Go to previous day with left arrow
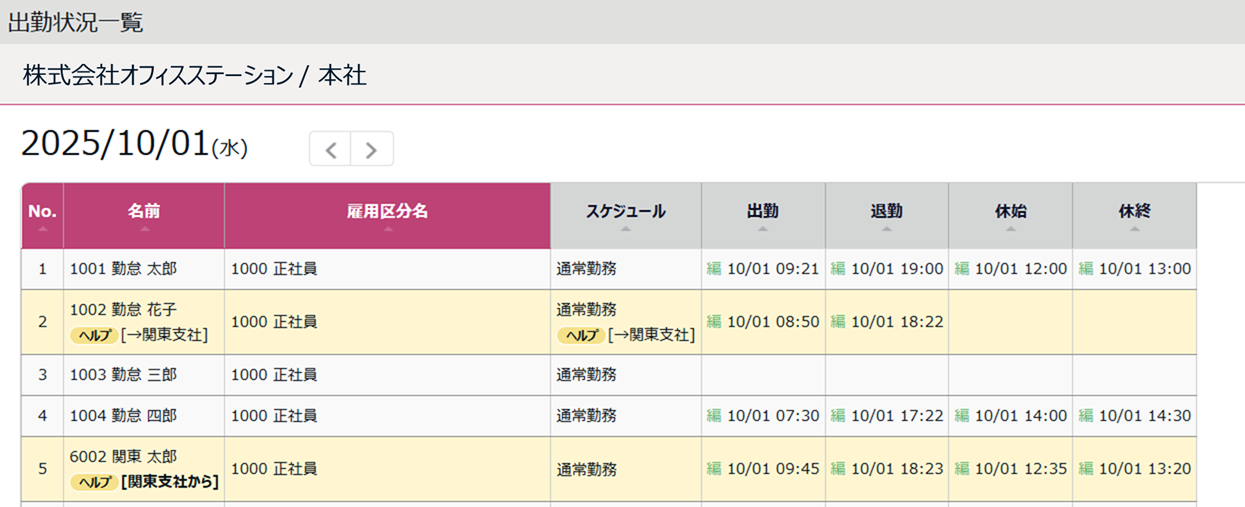 (x=331, y=149)
